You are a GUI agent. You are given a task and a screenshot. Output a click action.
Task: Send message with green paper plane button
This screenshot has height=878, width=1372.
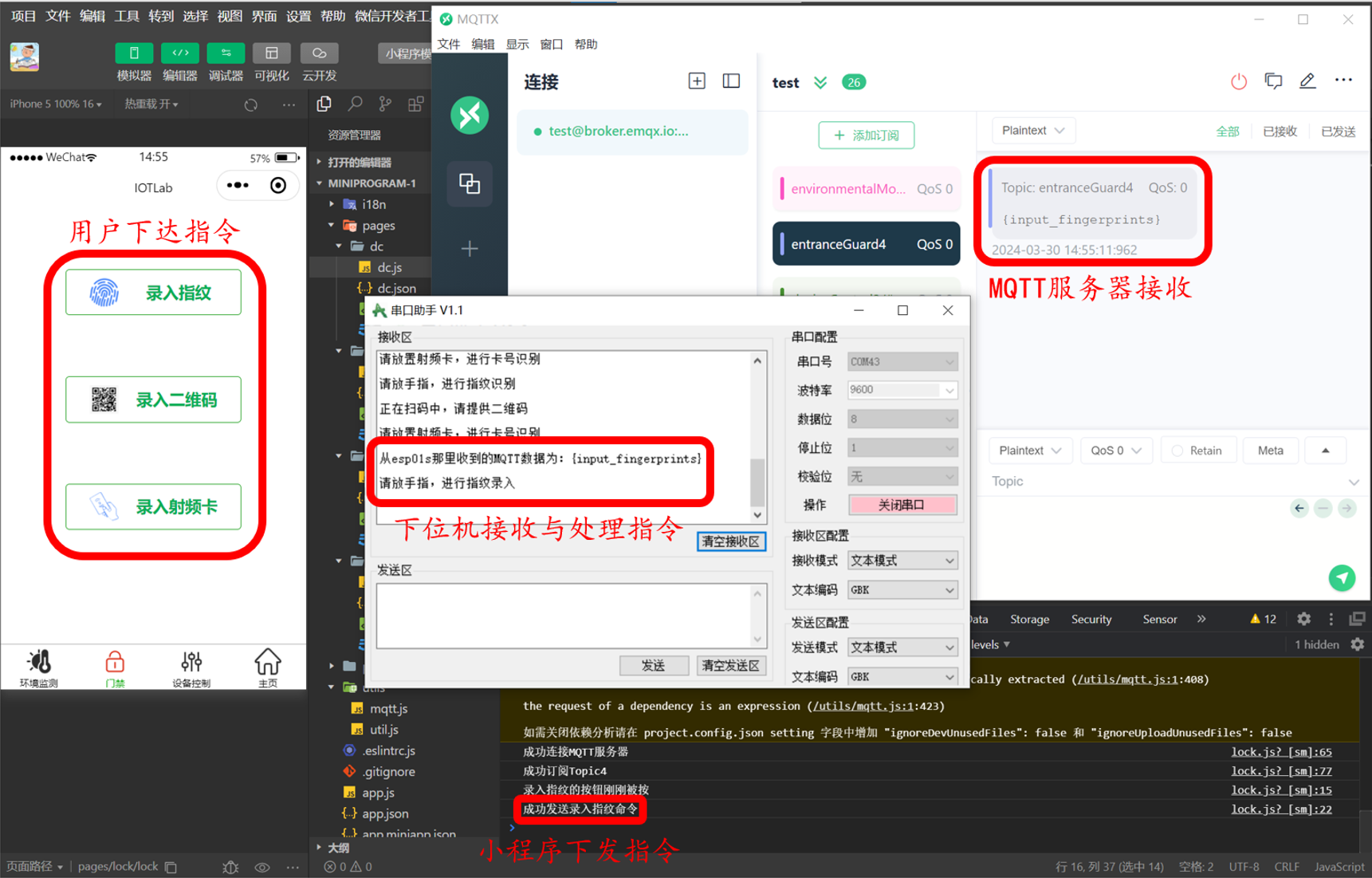click(x=1343, y=578)
